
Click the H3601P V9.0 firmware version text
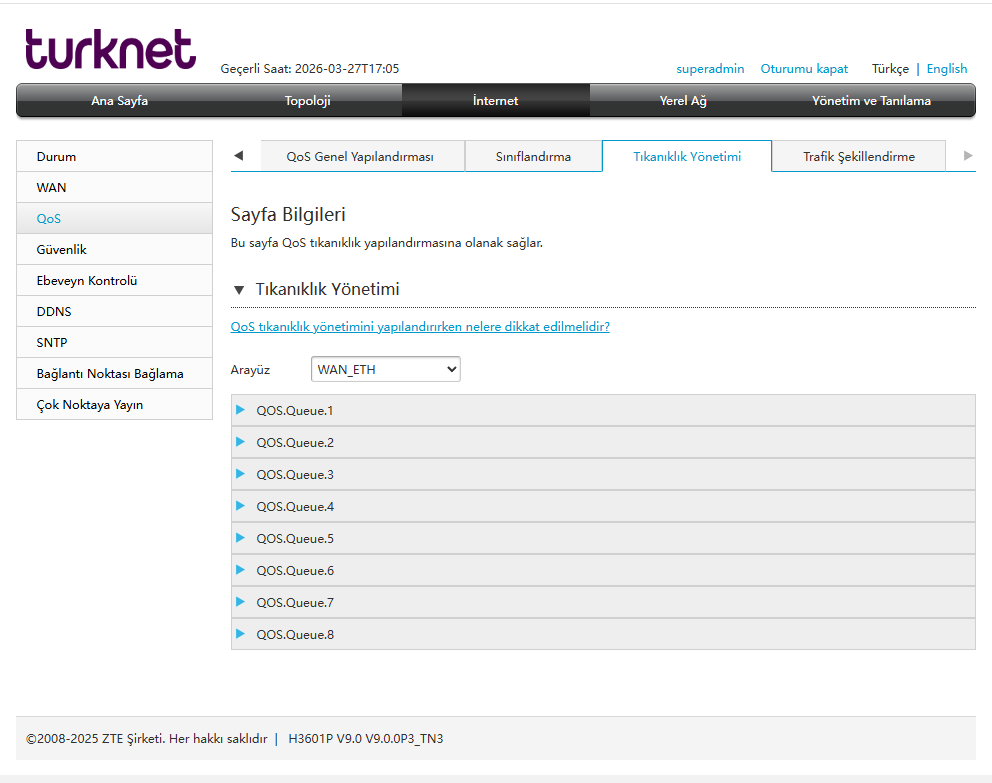[366, 738]
